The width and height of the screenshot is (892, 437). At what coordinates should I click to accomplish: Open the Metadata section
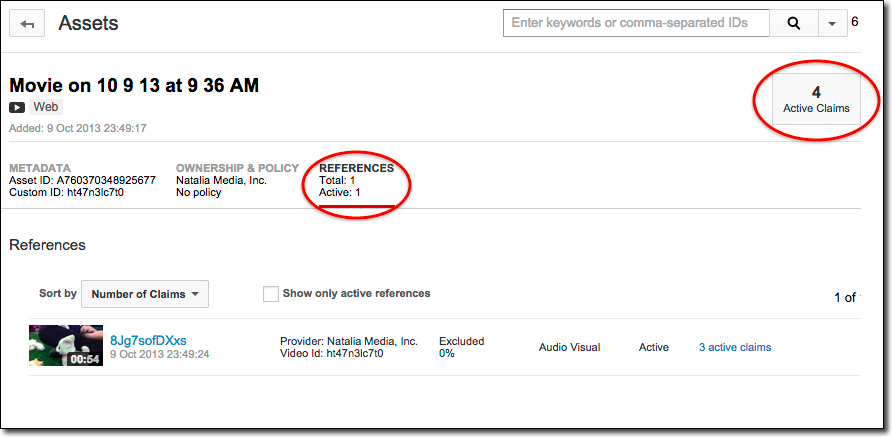[40, 168]
